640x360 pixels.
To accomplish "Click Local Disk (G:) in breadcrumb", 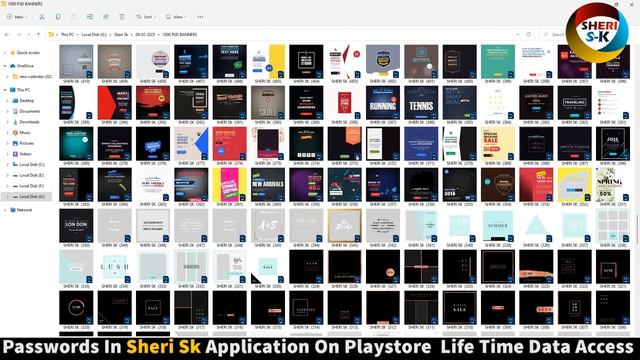I will [94, 35].
